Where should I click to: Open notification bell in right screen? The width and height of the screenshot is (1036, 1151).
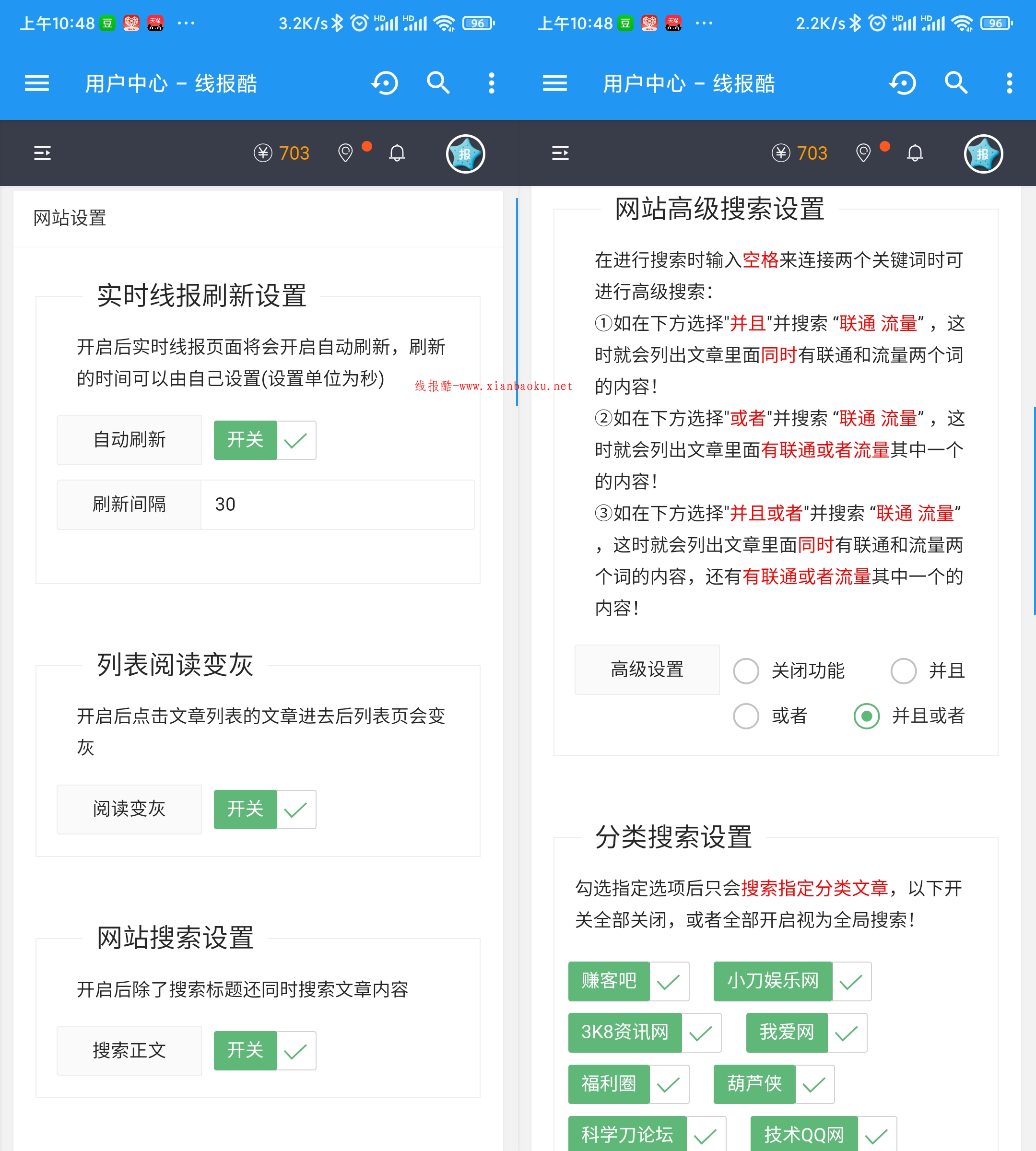[x=915, y=153]
